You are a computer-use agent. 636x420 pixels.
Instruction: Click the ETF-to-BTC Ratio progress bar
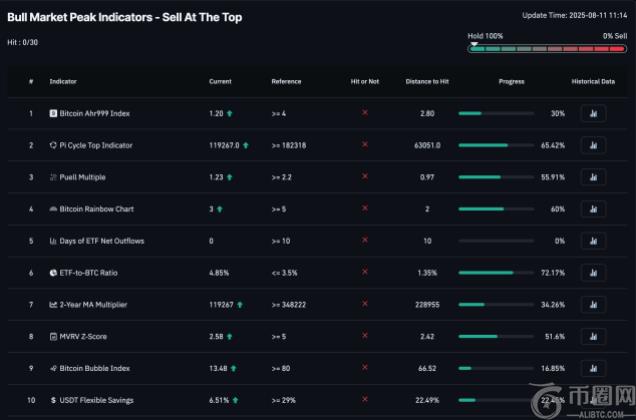click(498, 273)
